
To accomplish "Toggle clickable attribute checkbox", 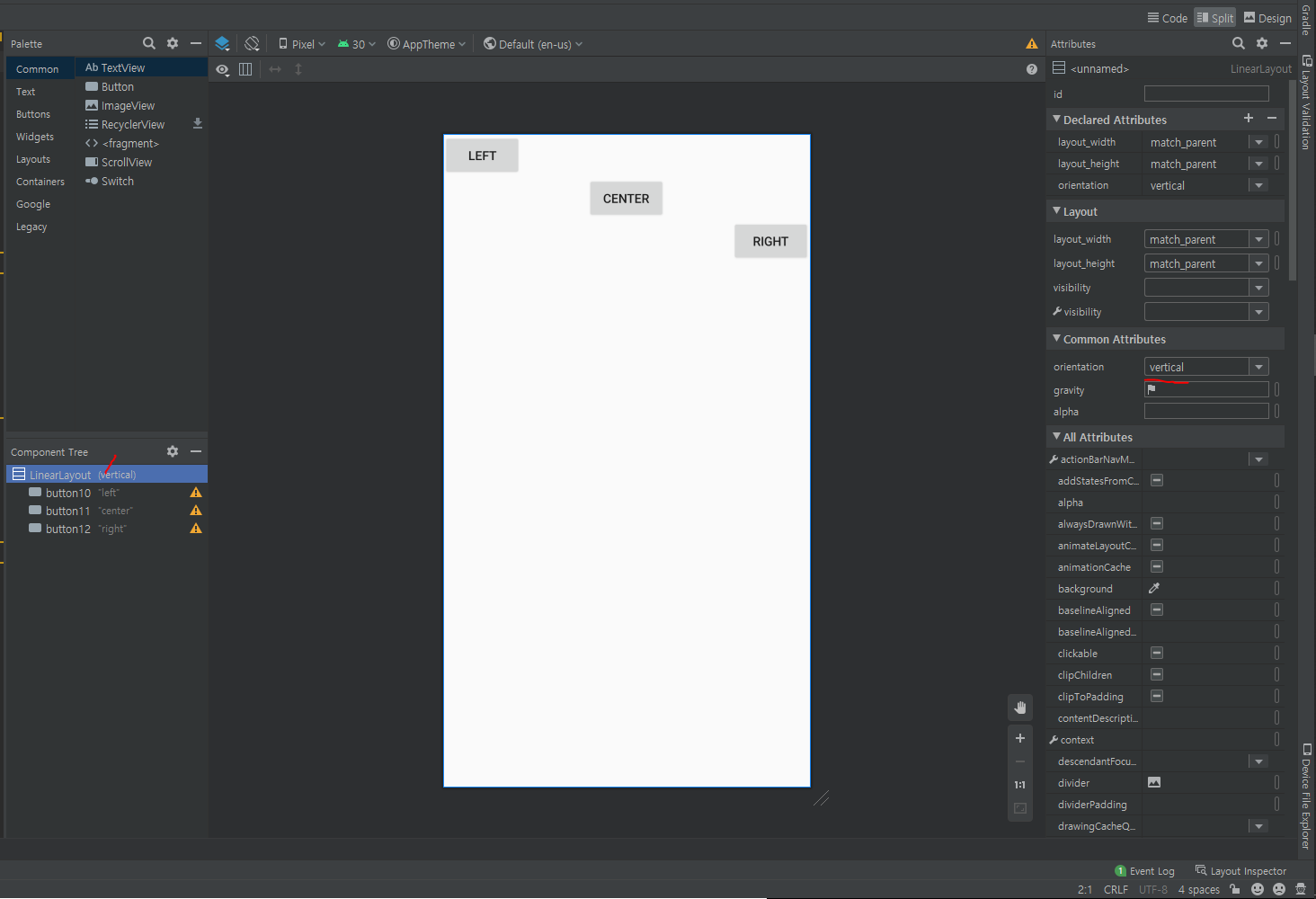I will coord(1157,653).
